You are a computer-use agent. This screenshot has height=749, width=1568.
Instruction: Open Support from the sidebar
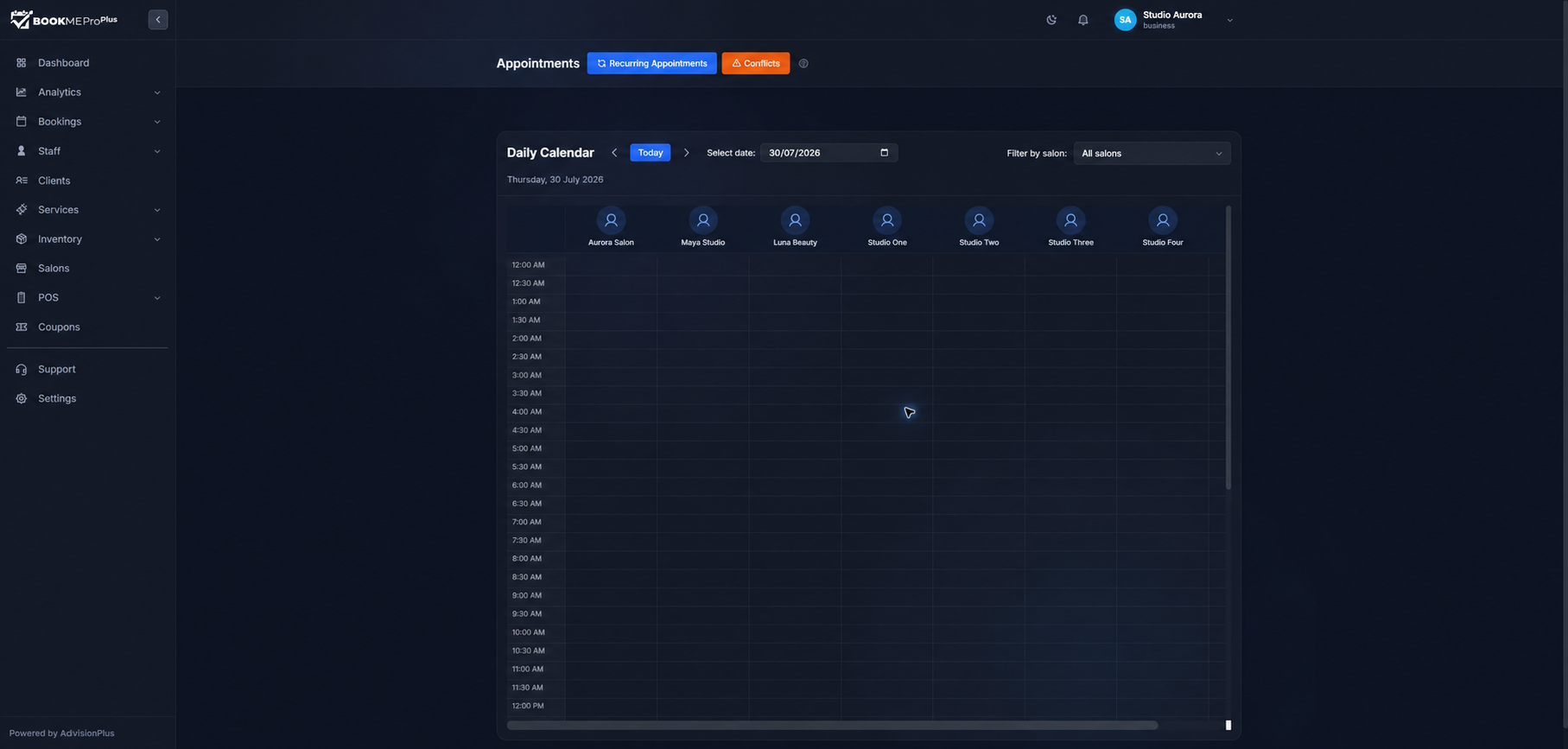click(x=87, y=370)
